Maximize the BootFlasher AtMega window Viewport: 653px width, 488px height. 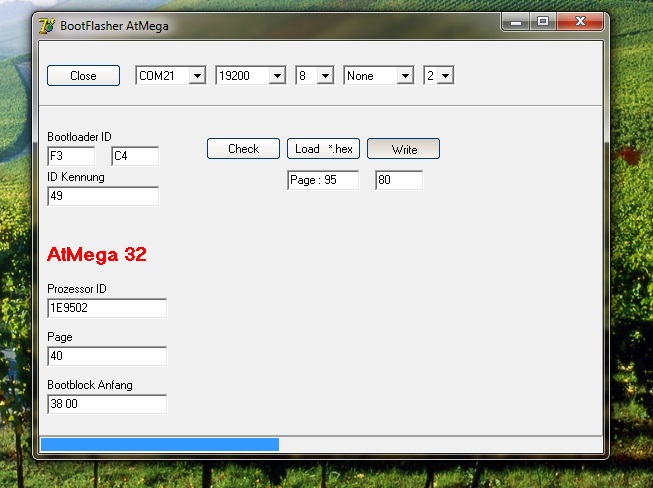543,22
